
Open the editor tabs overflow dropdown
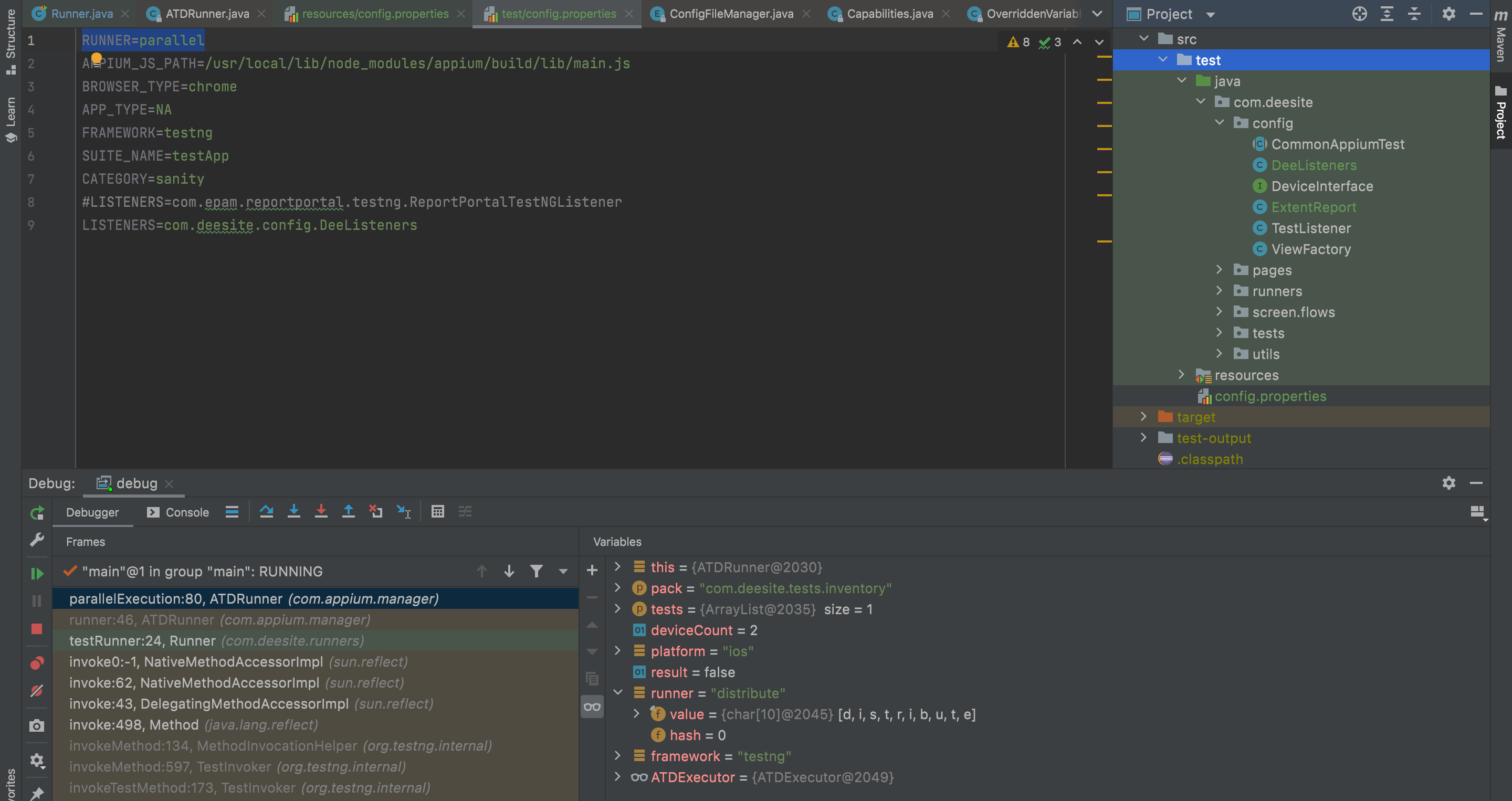(x=1096, y=14)
